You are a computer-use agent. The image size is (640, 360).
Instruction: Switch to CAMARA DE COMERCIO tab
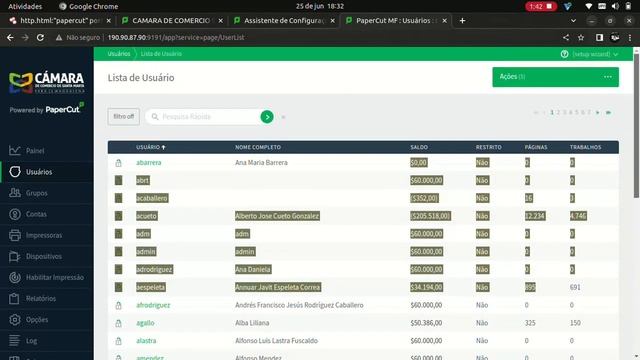[x=171, y=20]
